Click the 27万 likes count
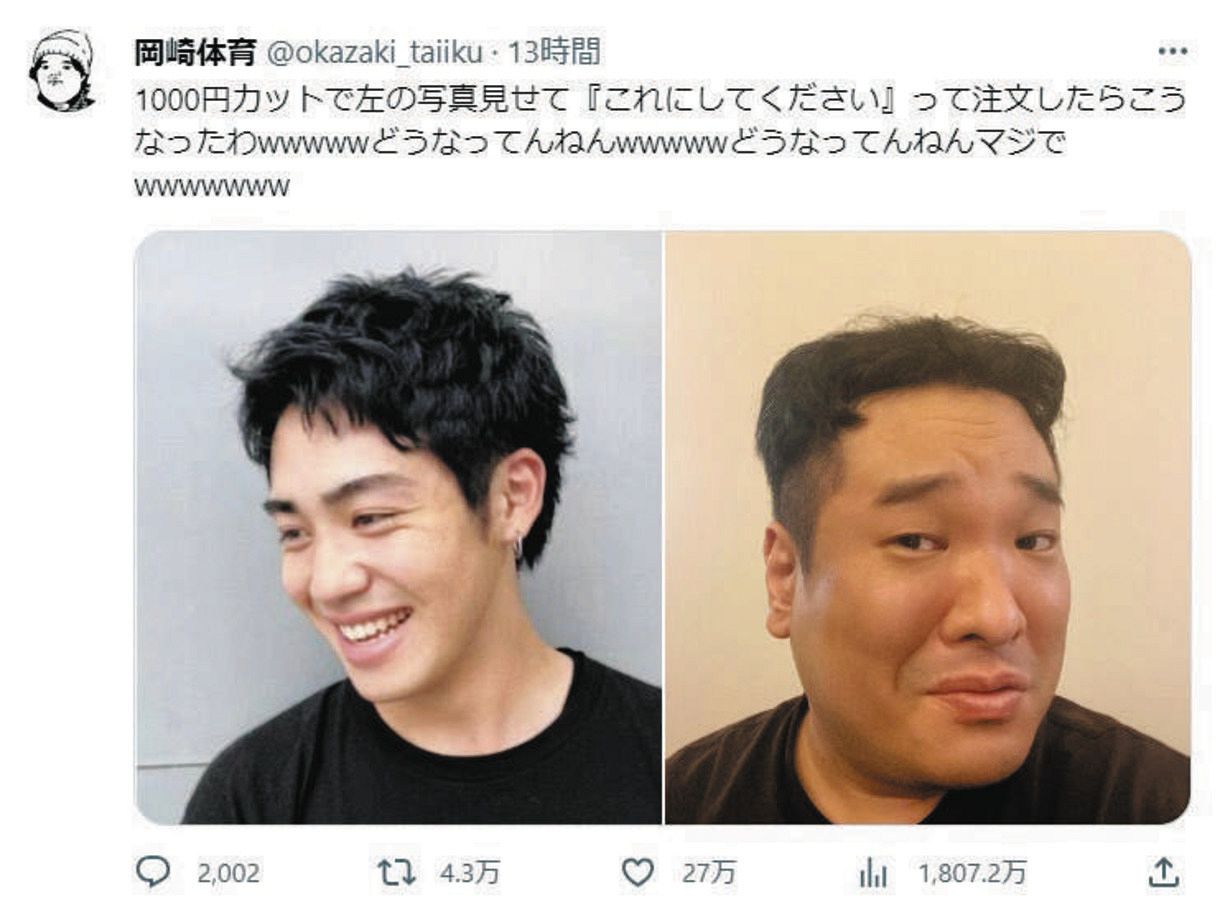This screenshot has width=1220, height=910. point(709,874)
